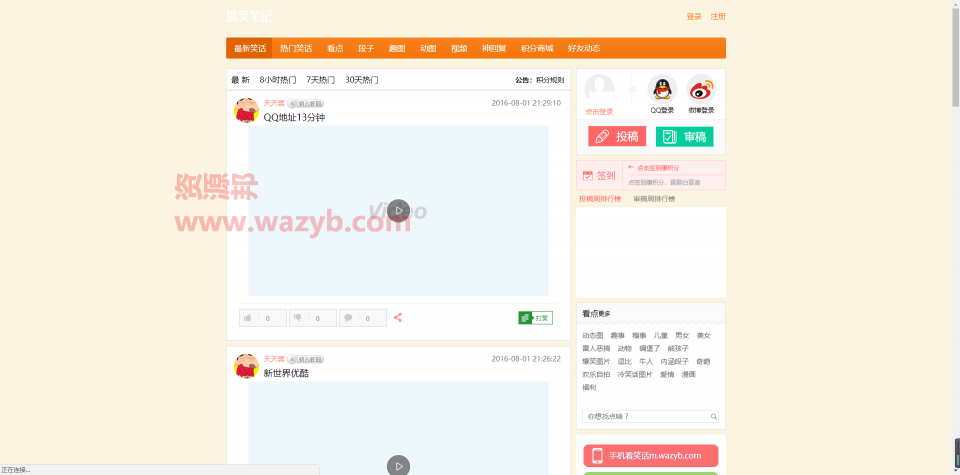
Task: Click the level badge beside 天天喜 in first post
Action: click(306, 103)
